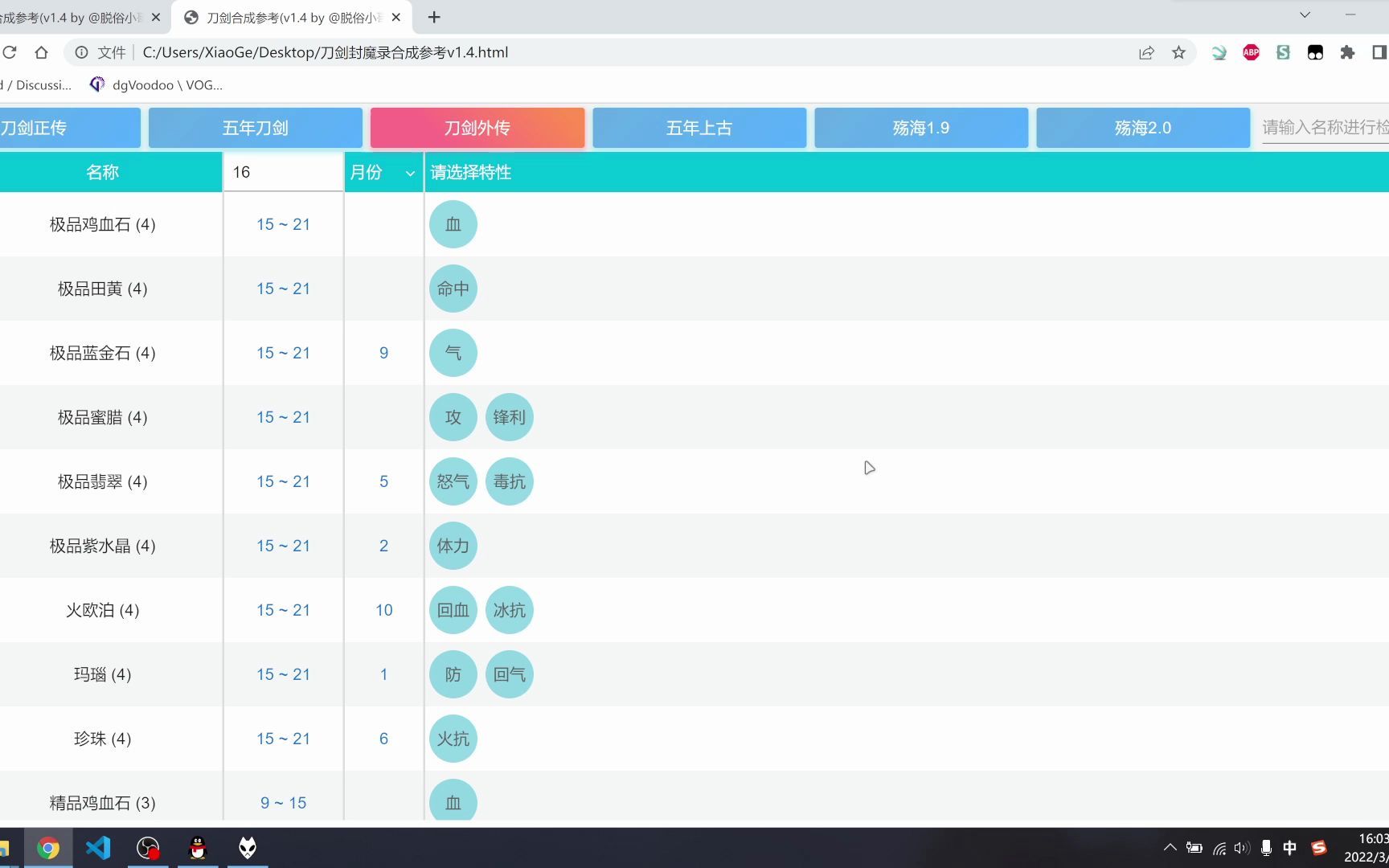Toggle the 锋利 trait chip
The width and height of the screenshot is (1389, 868).
(x=510, y=417)
